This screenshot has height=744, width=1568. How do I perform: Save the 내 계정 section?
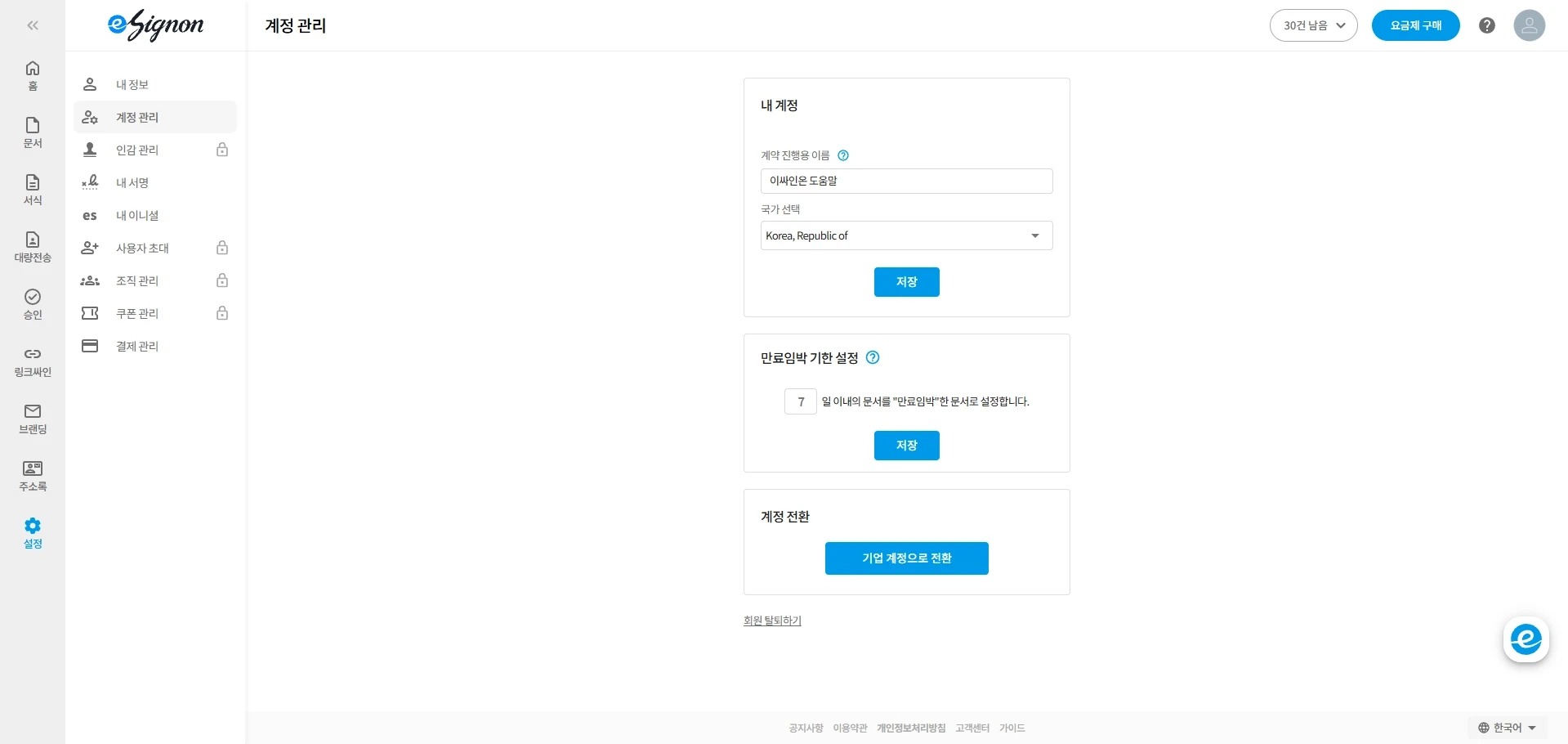tap(906, 282)
